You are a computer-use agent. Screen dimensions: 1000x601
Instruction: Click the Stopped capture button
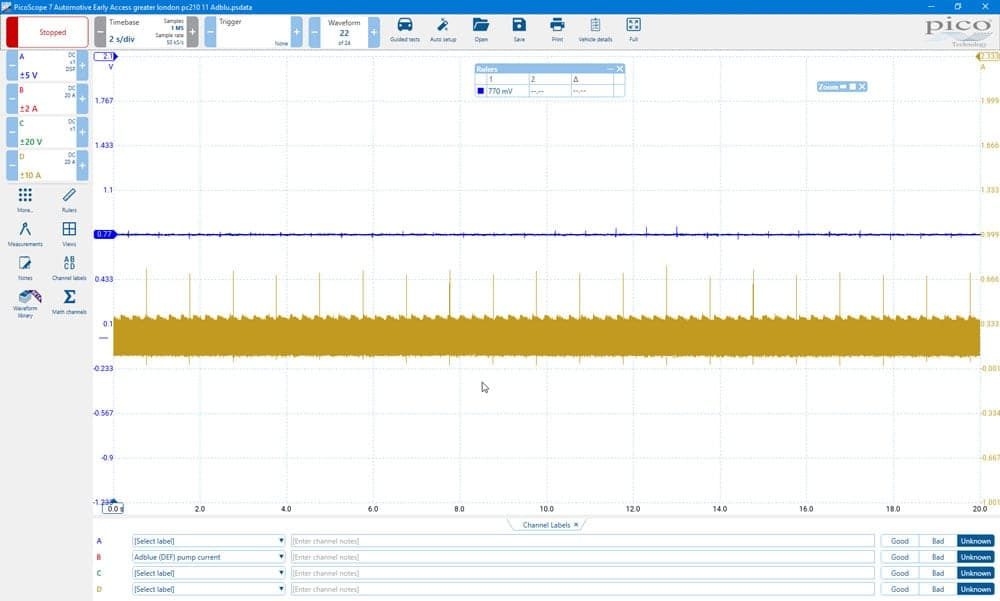click(x=47, y=32)
